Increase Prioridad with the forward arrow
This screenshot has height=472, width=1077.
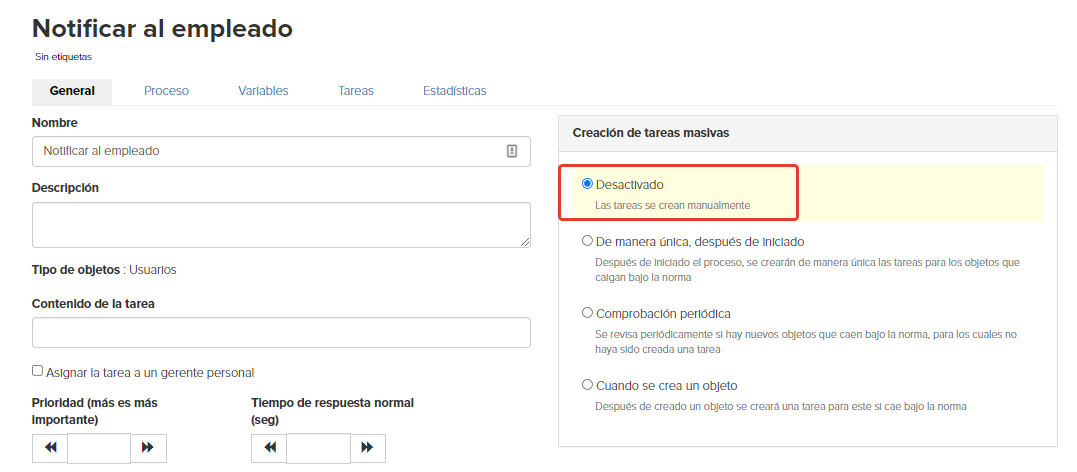click(x=148, y=448)
